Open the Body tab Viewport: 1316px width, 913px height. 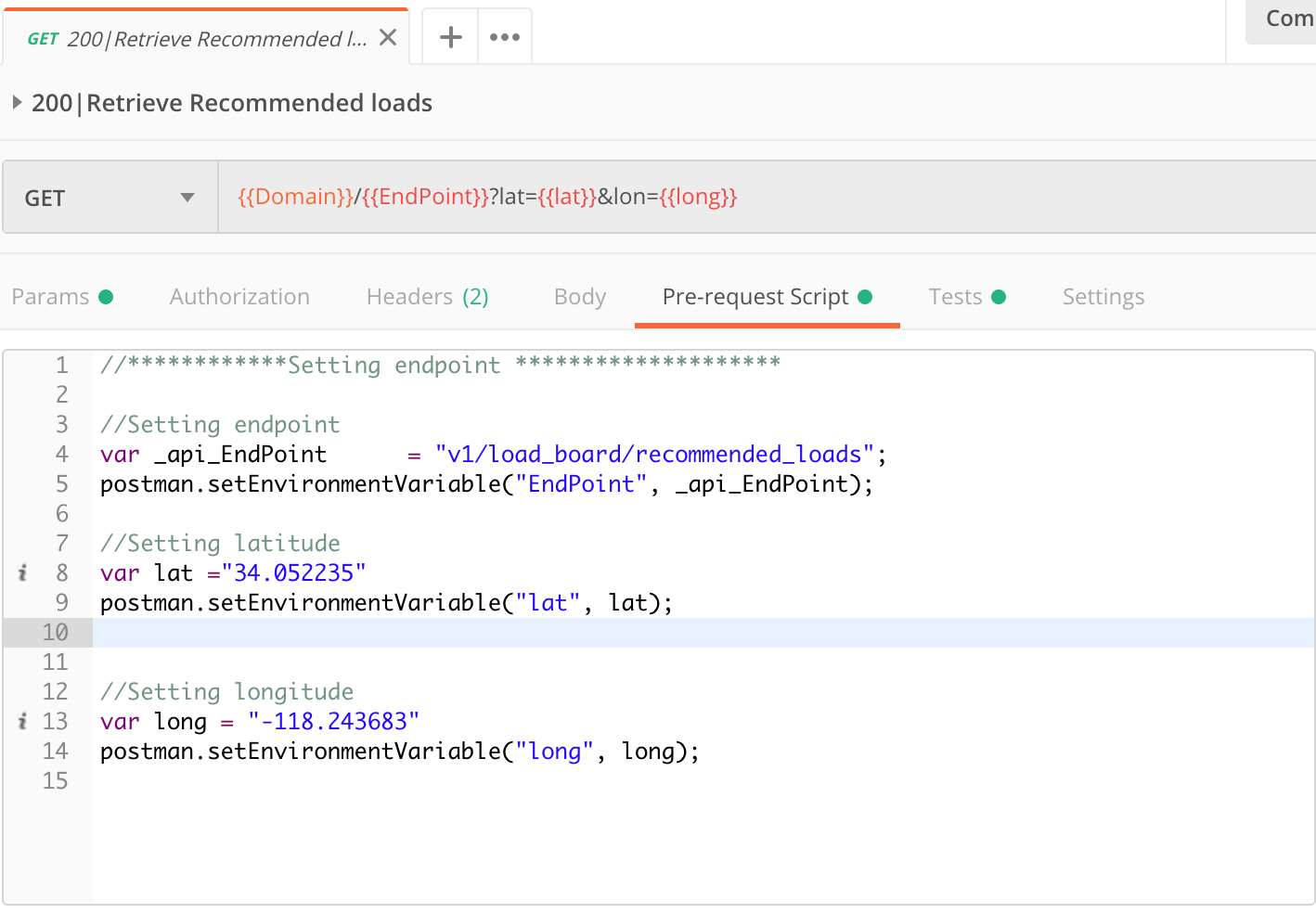(580, 297)
